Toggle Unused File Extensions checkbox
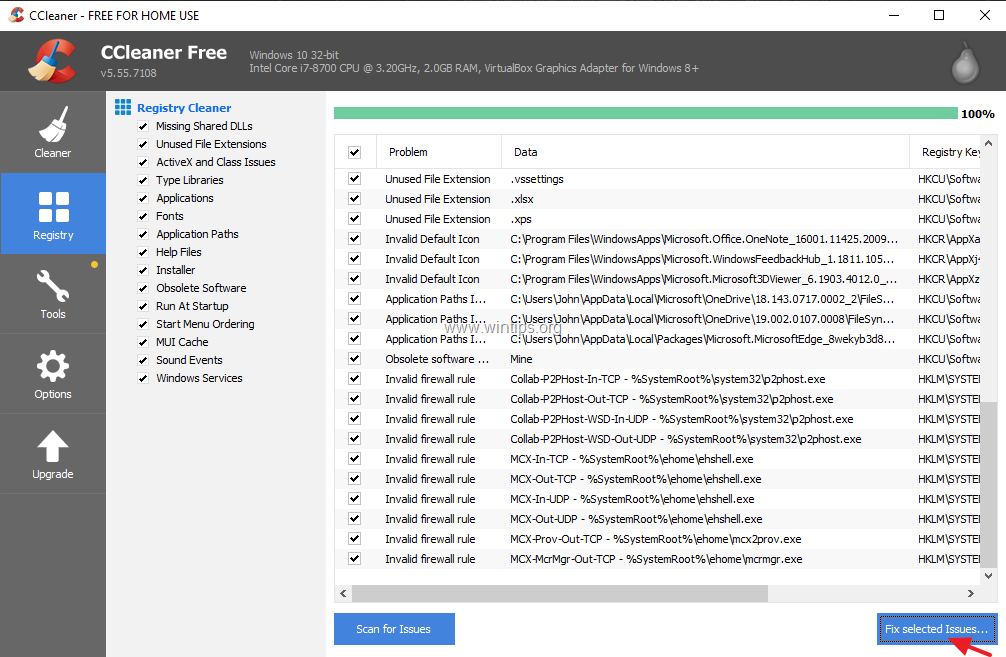The height and width of the screenshot is (657, 1006). click(143, 144)
